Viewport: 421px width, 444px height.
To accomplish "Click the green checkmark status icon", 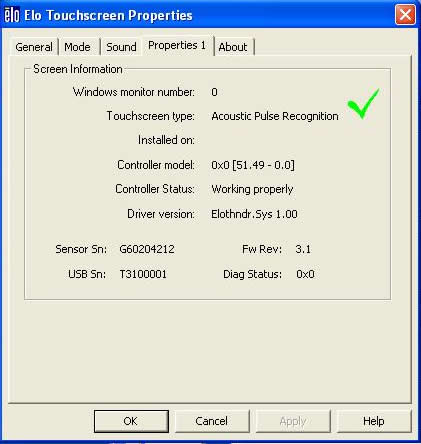I will pos(363,103).
